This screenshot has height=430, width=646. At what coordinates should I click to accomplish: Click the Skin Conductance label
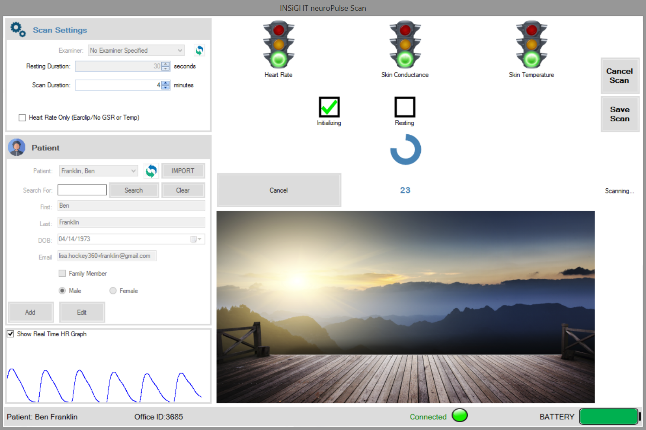point(405,75)
